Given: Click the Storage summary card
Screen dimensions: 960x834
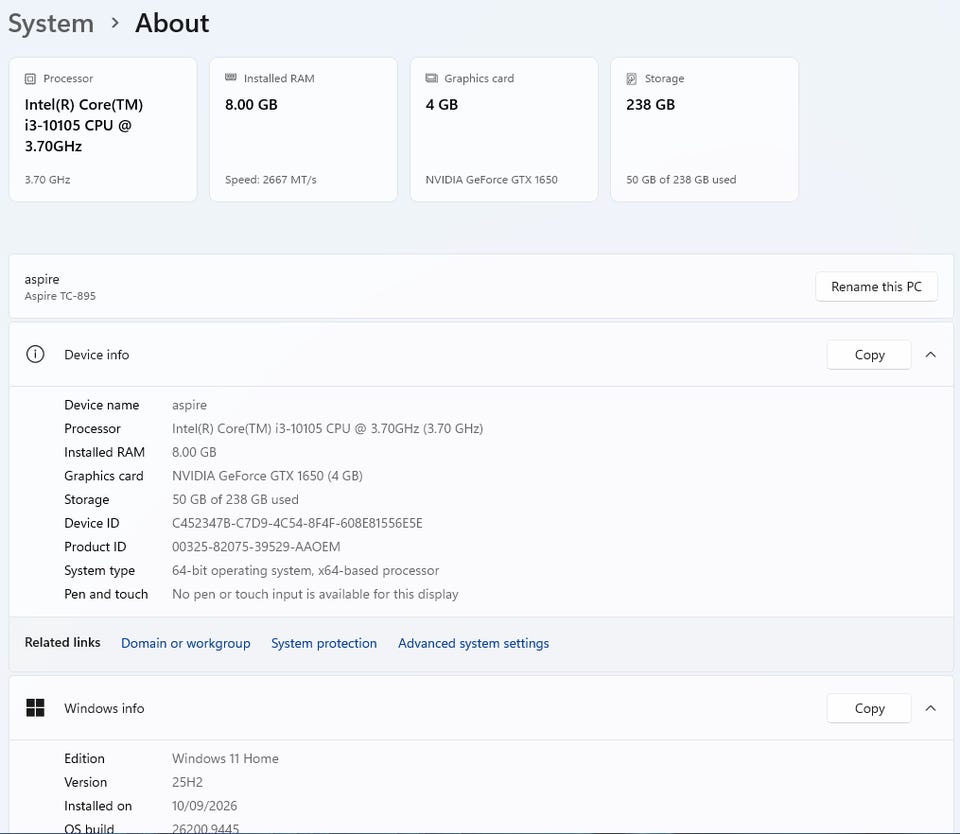Looking at the screenshot, I should tap(705, 129).
